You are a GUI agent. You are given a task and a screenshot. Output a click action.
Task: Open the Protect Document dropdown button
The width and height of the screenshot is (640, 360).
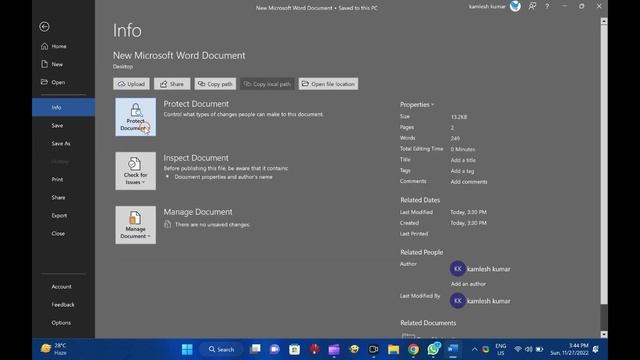(x=136, y=117)
